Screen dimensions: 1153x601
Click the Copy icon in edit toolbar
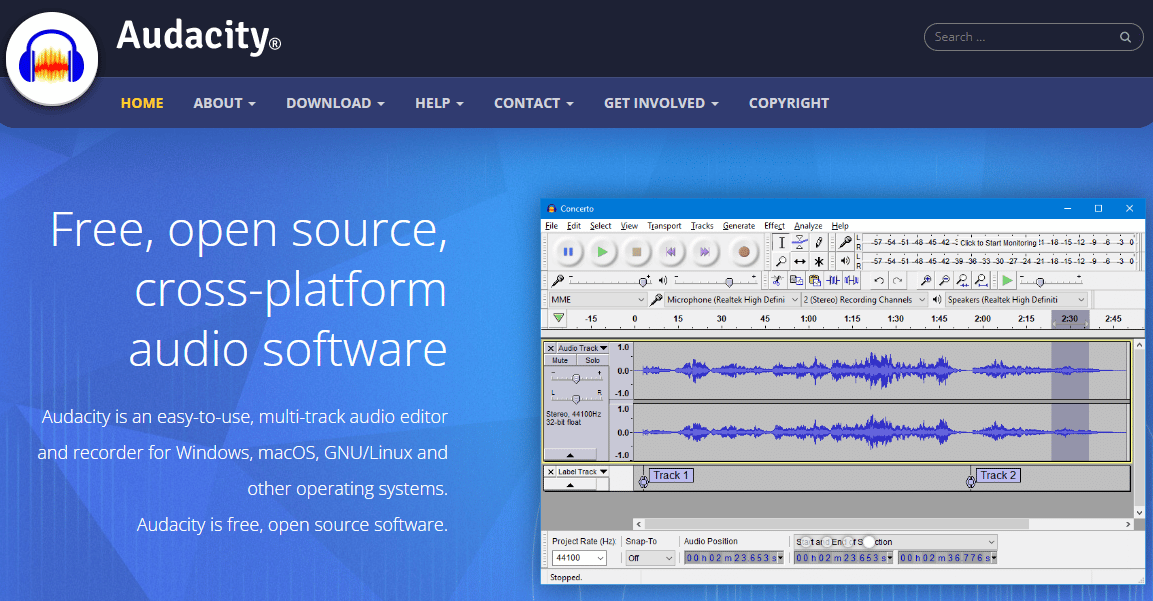796,280
